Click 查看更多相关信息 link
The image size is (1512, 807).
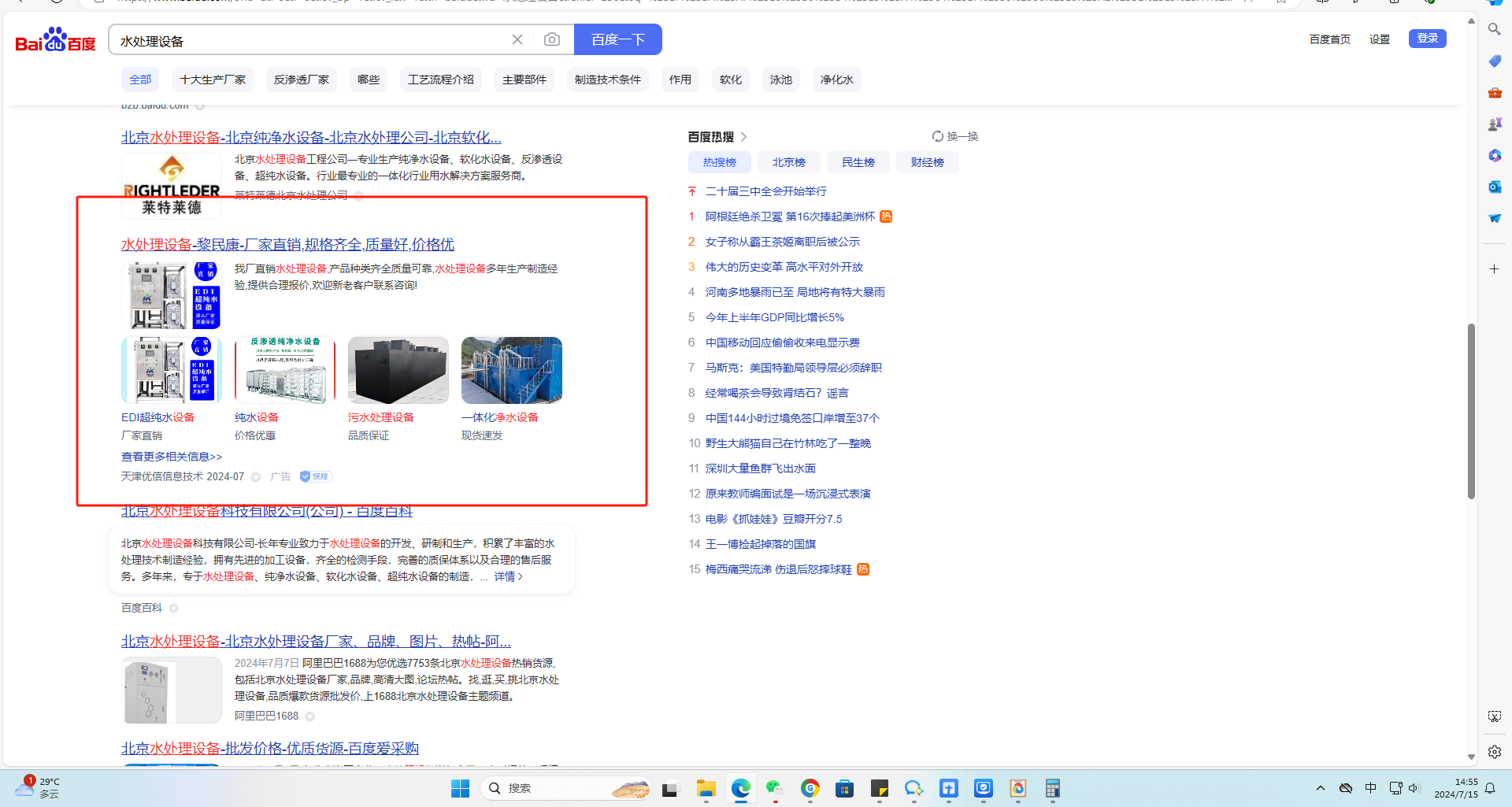[172, 457]
